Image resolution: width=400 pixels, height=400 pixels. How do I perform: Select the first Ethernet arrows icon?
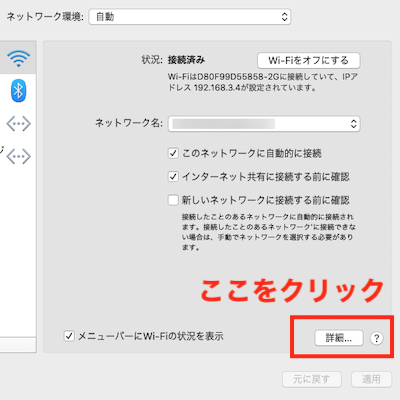click(19, 124)
